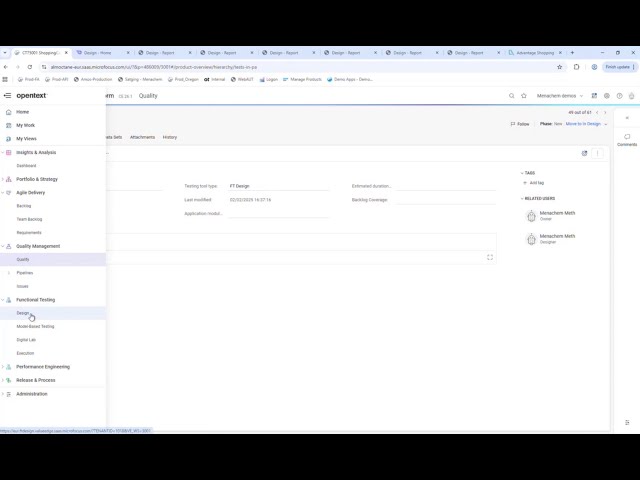640x480 pixels.
Task: Click the My Views icon
Action: coord(9,139)
